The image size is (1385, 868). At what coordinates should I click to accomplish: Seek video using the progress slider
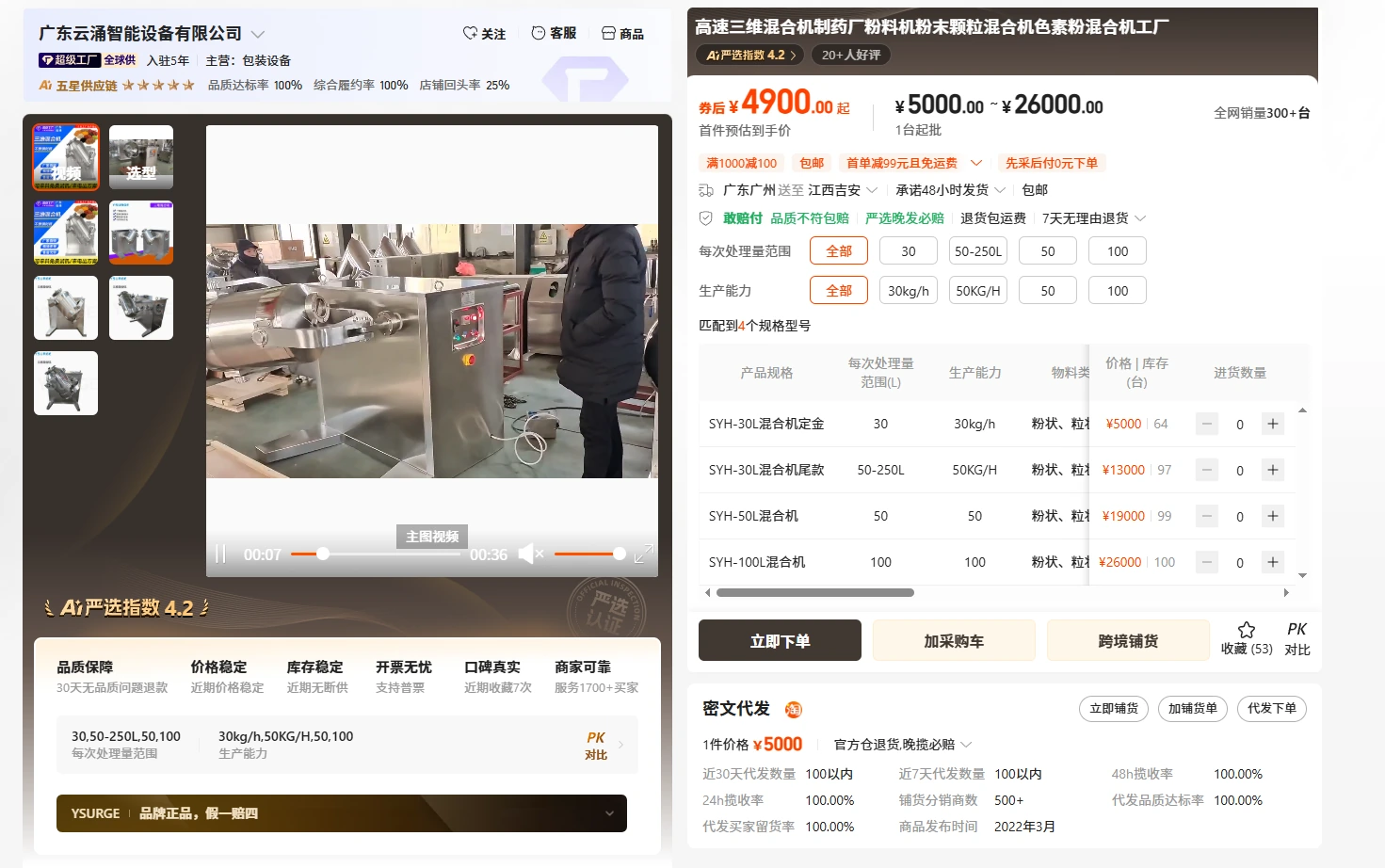click(378, 554)
